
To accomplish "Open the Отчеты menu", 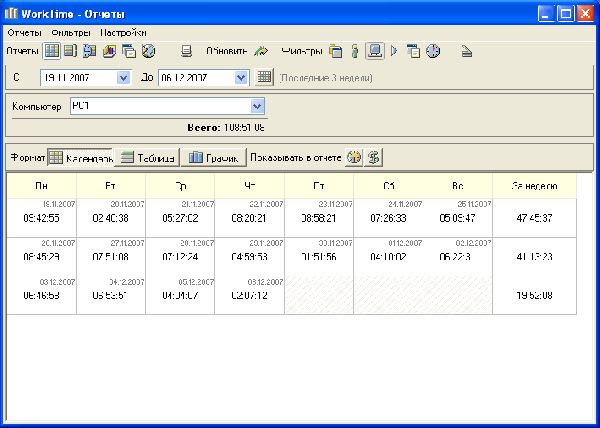I will click(24, 33).
